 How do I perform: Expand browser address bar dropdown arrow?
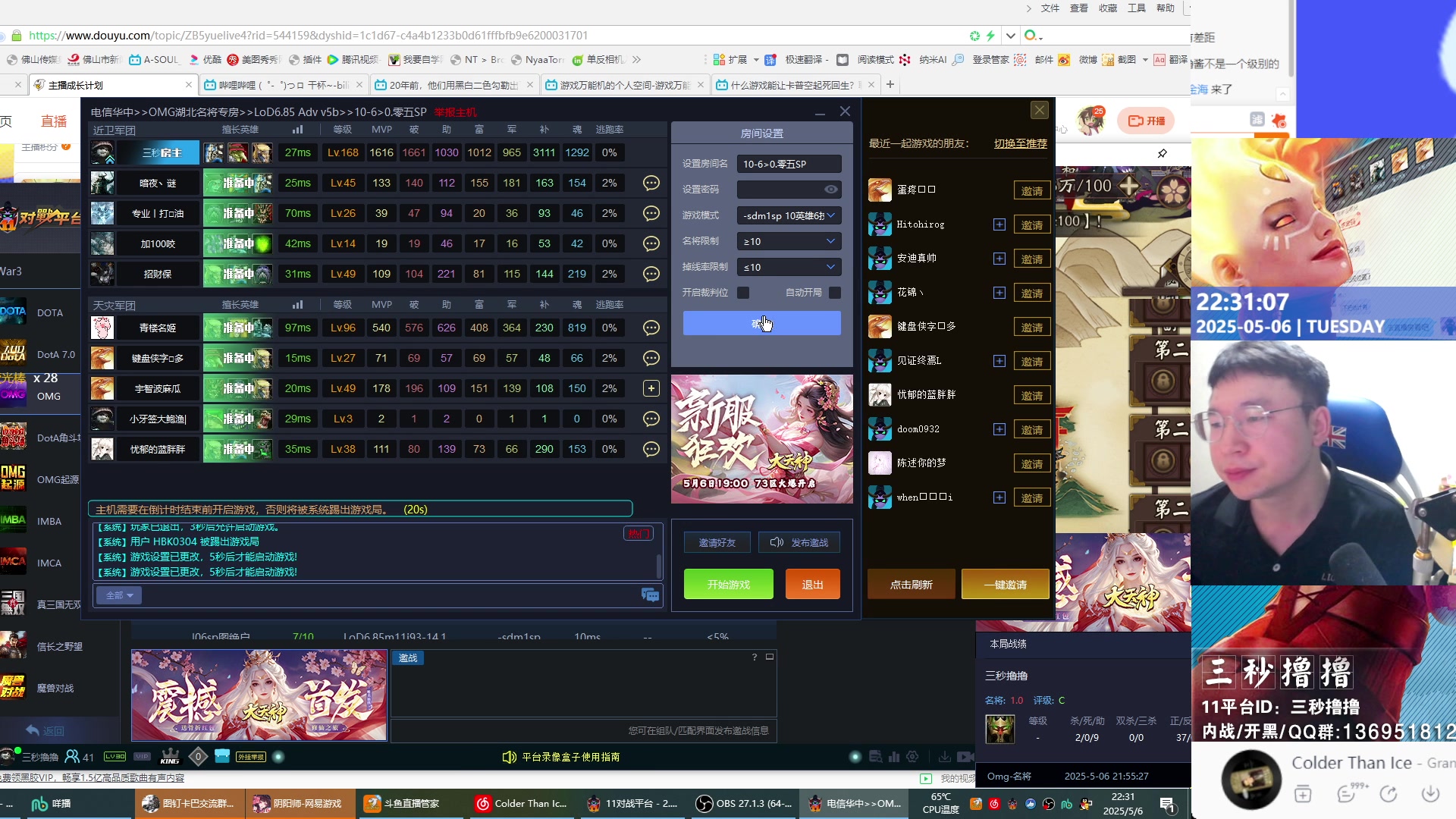(1010, 36)
